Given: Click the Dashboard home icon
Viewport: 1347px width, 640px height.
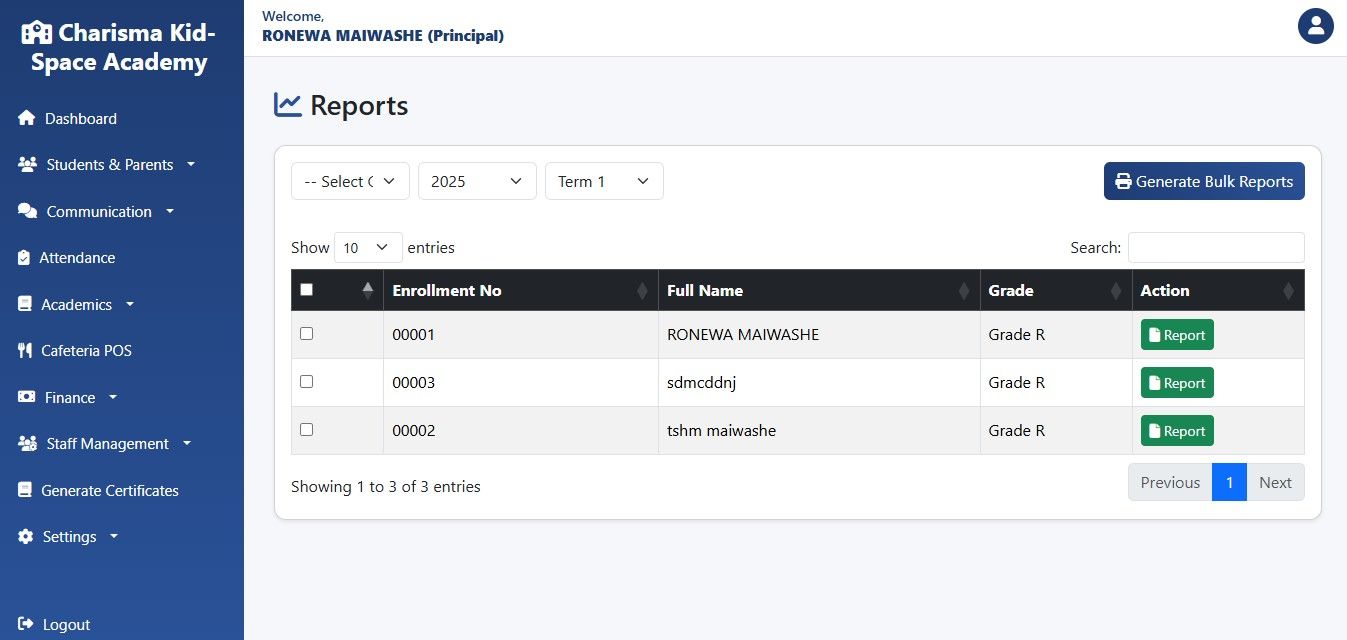Looking at the screenshot, I should point(27,119).
